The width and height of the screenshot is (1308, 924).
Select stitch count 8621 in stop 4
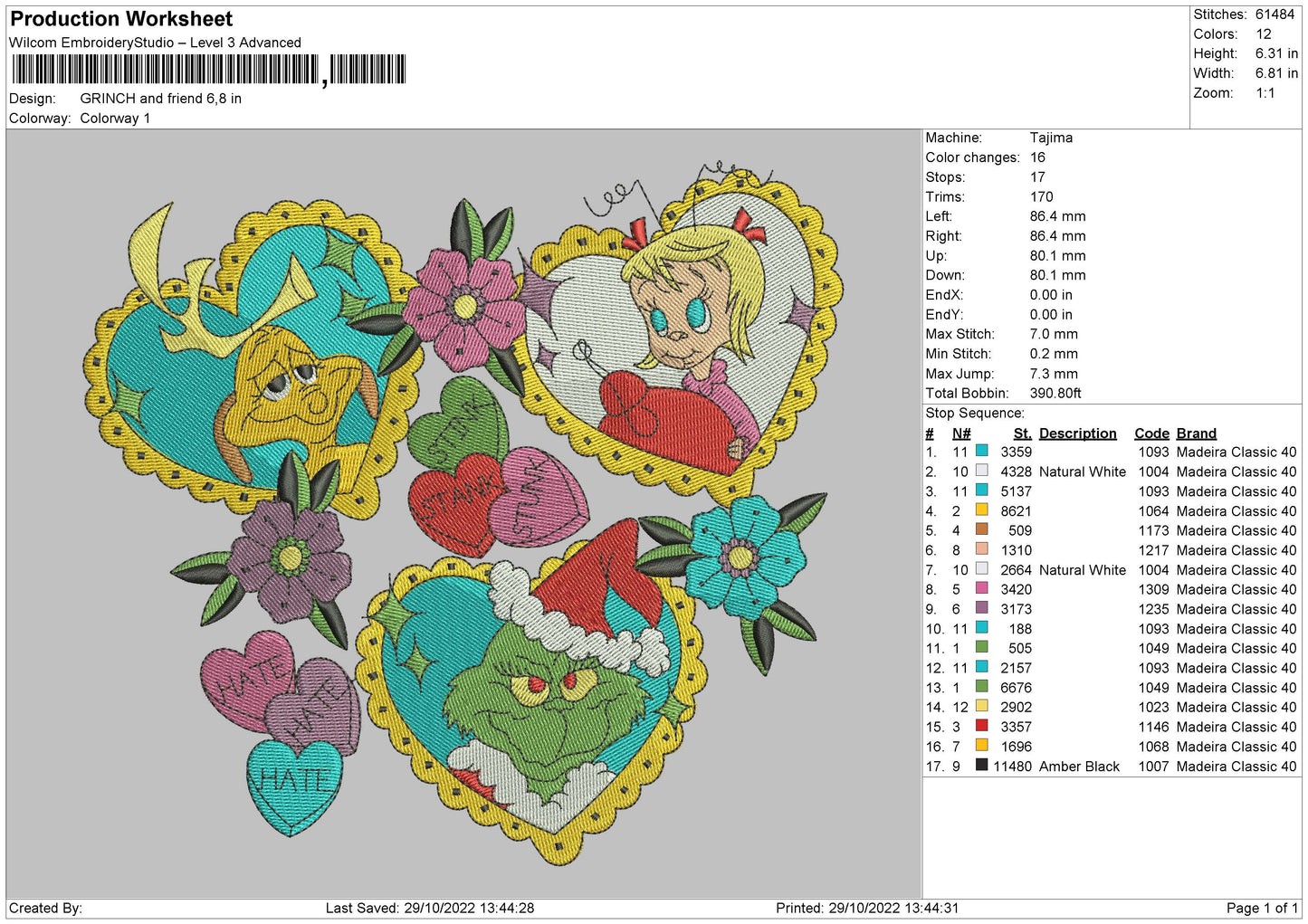click(x=1016, y=511)
